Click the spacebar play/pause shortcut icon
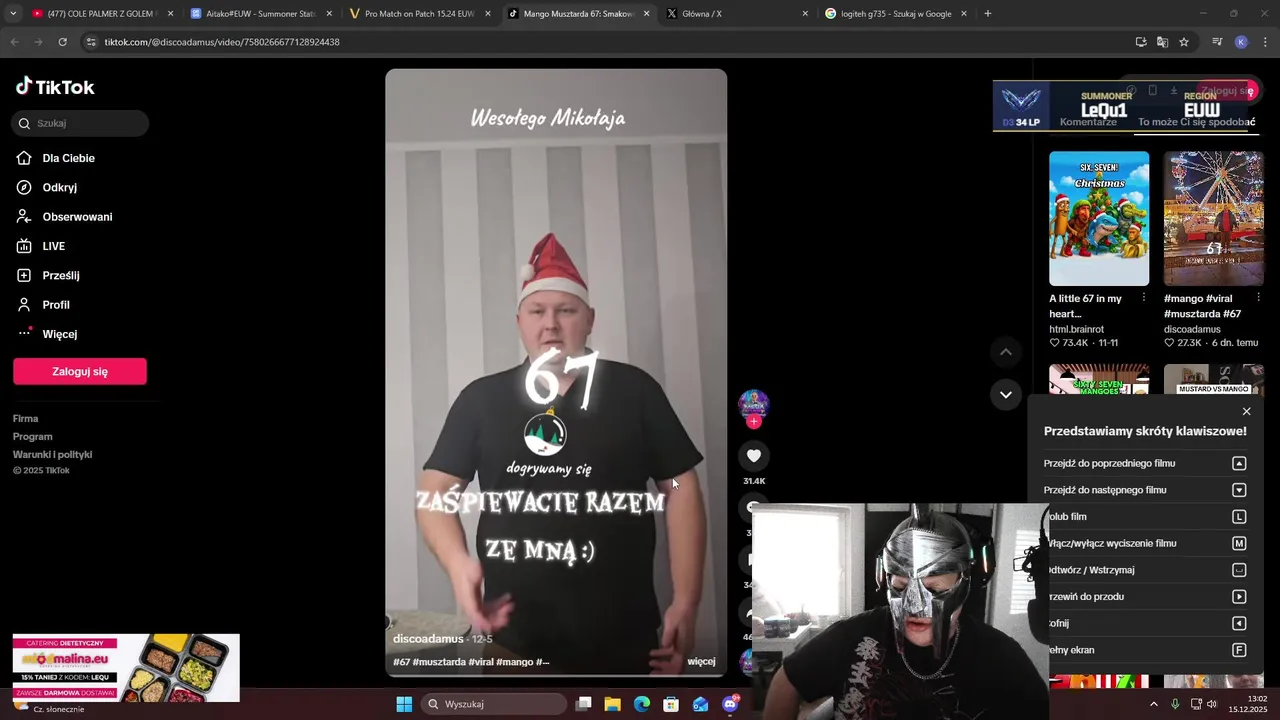Screen dimensions: 1280x720 (1239, 570)
